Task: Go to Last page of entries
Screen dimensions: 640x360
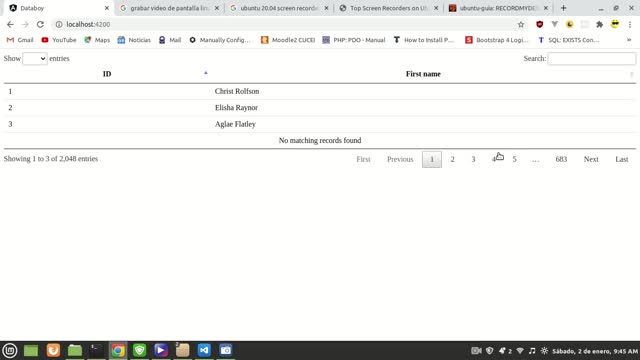Action: pyautogui.click(x=622, y=159)
